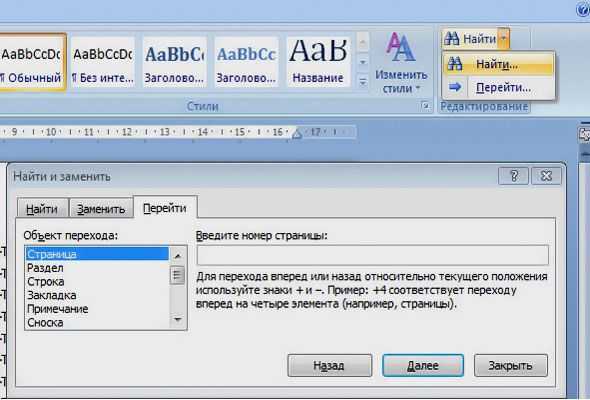Click the Изменить стили icon

tap(401, 47)
